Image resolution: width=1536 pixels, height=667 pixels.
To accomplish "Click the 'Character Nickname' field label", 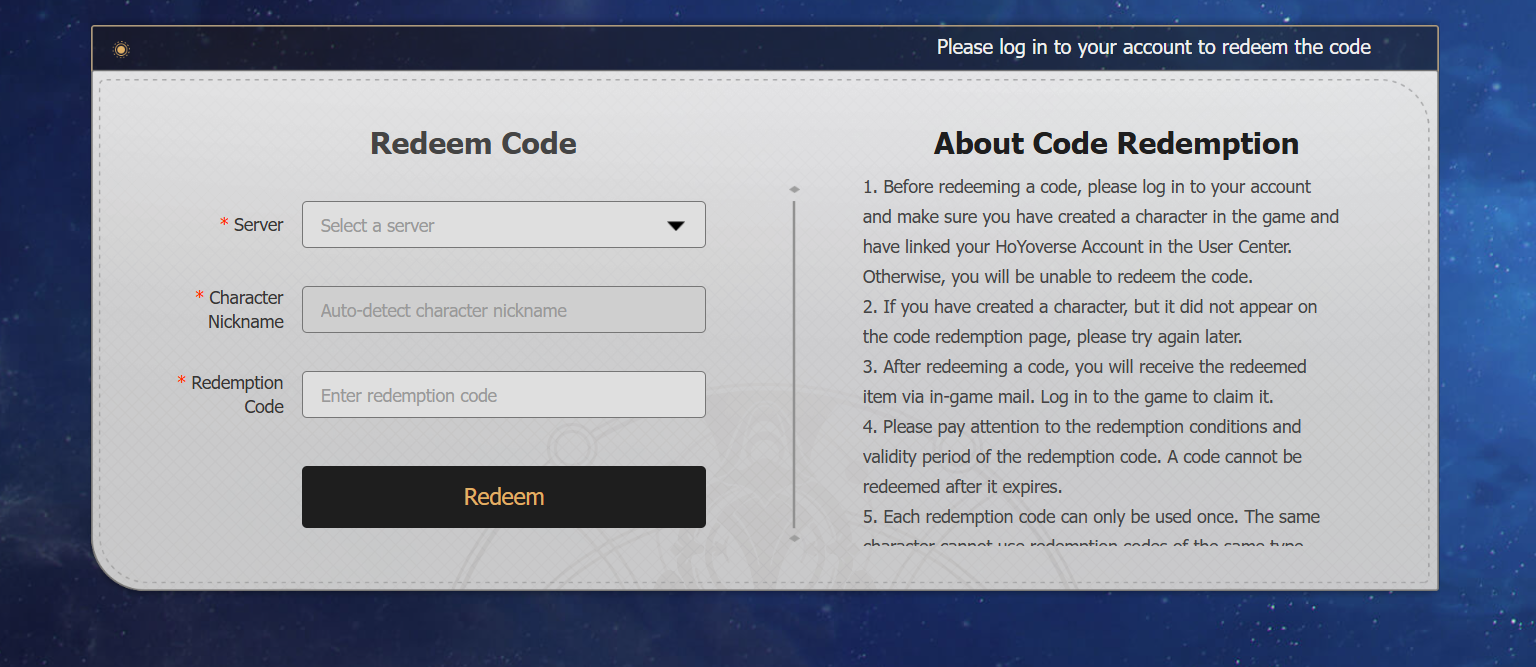I will [x=246, y=310].
